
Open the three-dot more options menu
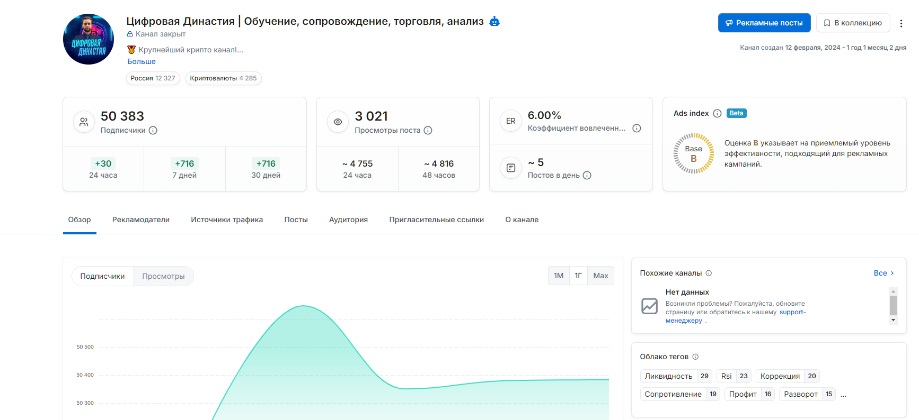(x=901, y=23)
